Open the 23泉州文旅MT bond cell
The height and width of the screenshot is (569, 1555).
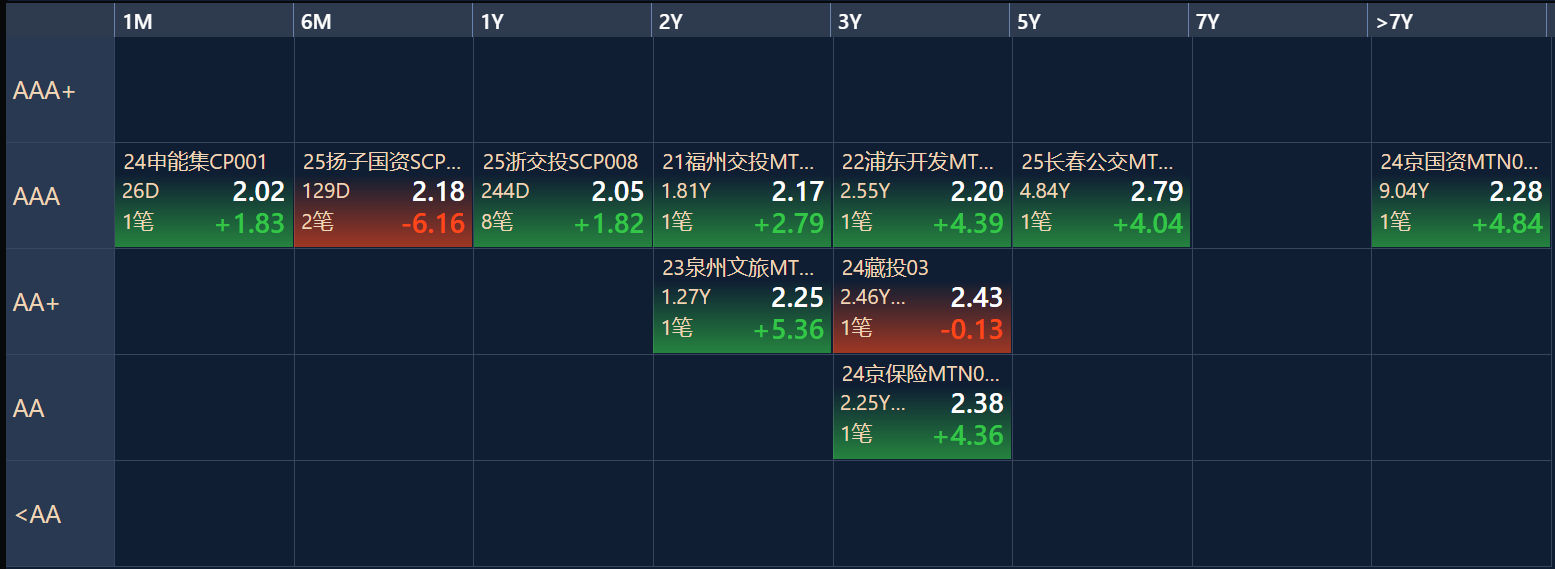tap(742, 302)
